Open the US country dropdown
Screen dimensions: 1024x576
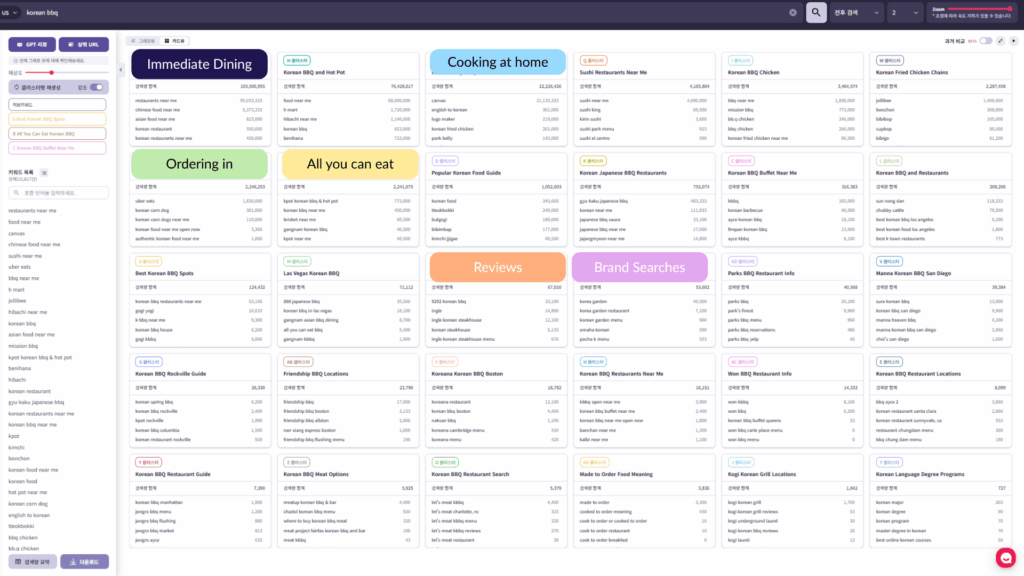coord(10,12)
